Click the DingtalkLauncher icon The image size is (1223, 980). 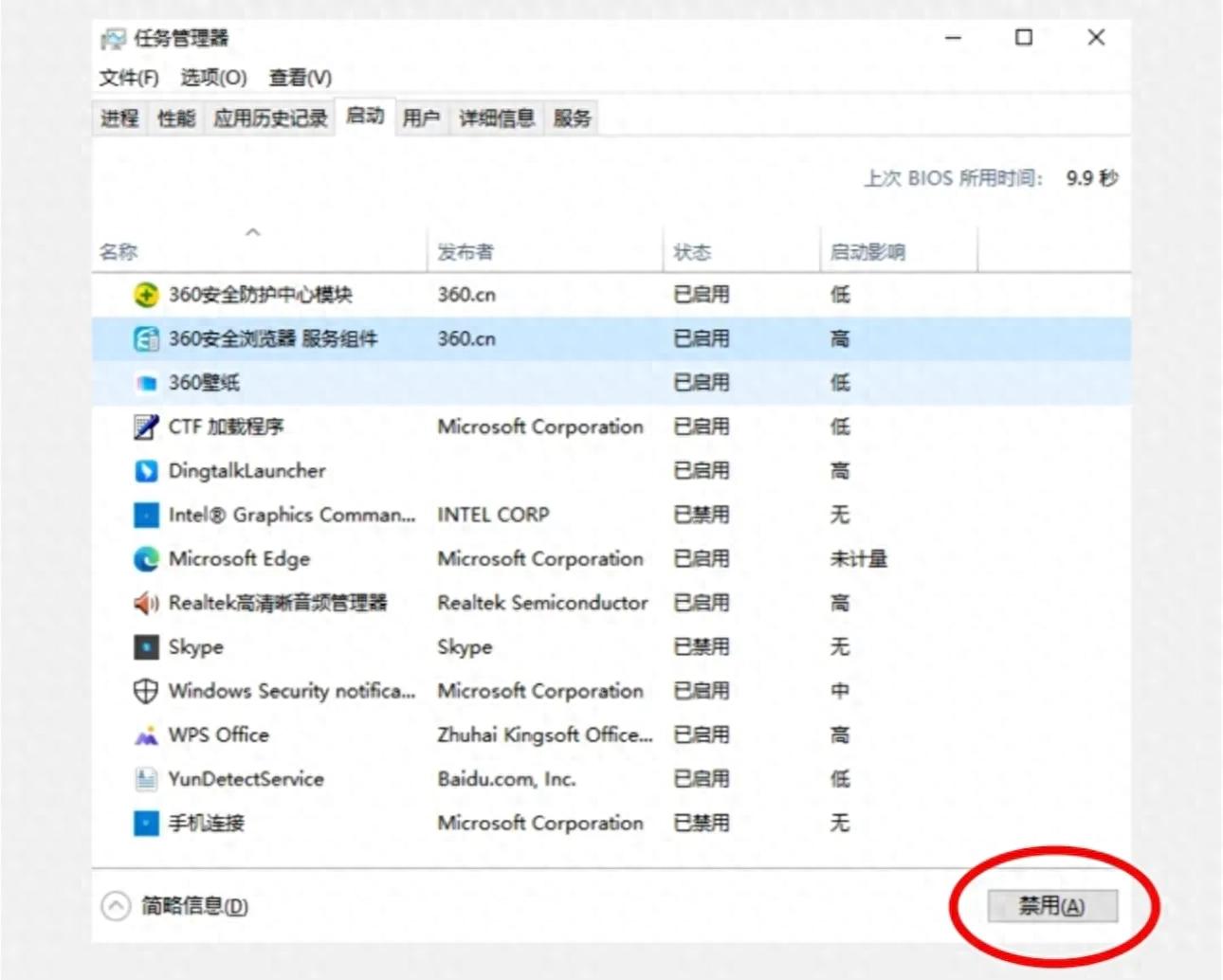[x=145, y=471]
